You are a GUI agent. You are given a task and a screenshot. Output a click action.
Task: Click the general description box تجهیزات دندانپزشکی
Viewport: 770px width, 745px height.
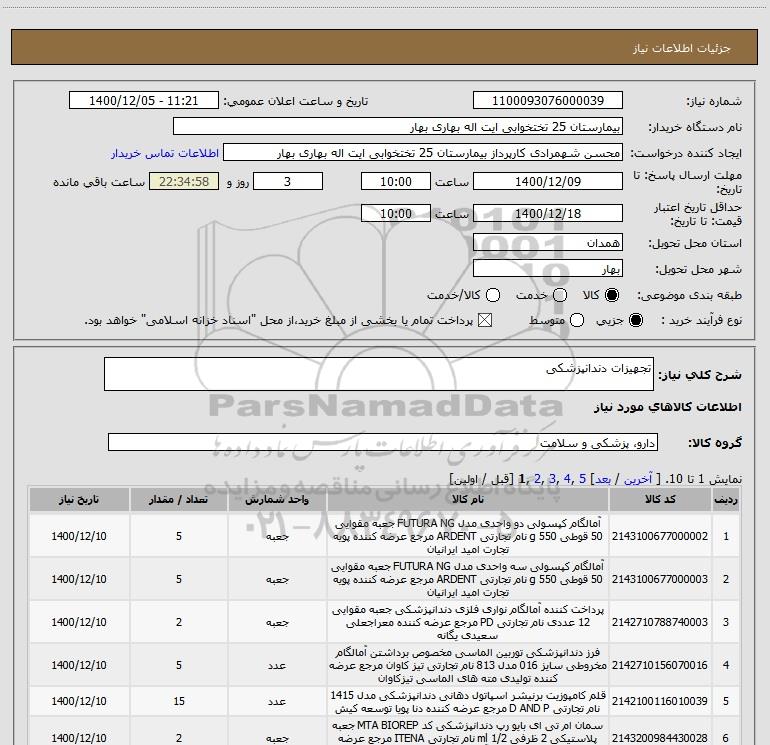(379, 374)
